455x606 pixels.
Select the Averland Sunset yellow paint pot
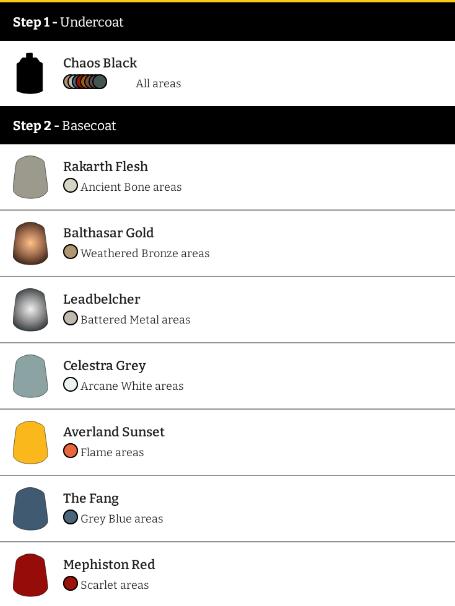[30, 443]
